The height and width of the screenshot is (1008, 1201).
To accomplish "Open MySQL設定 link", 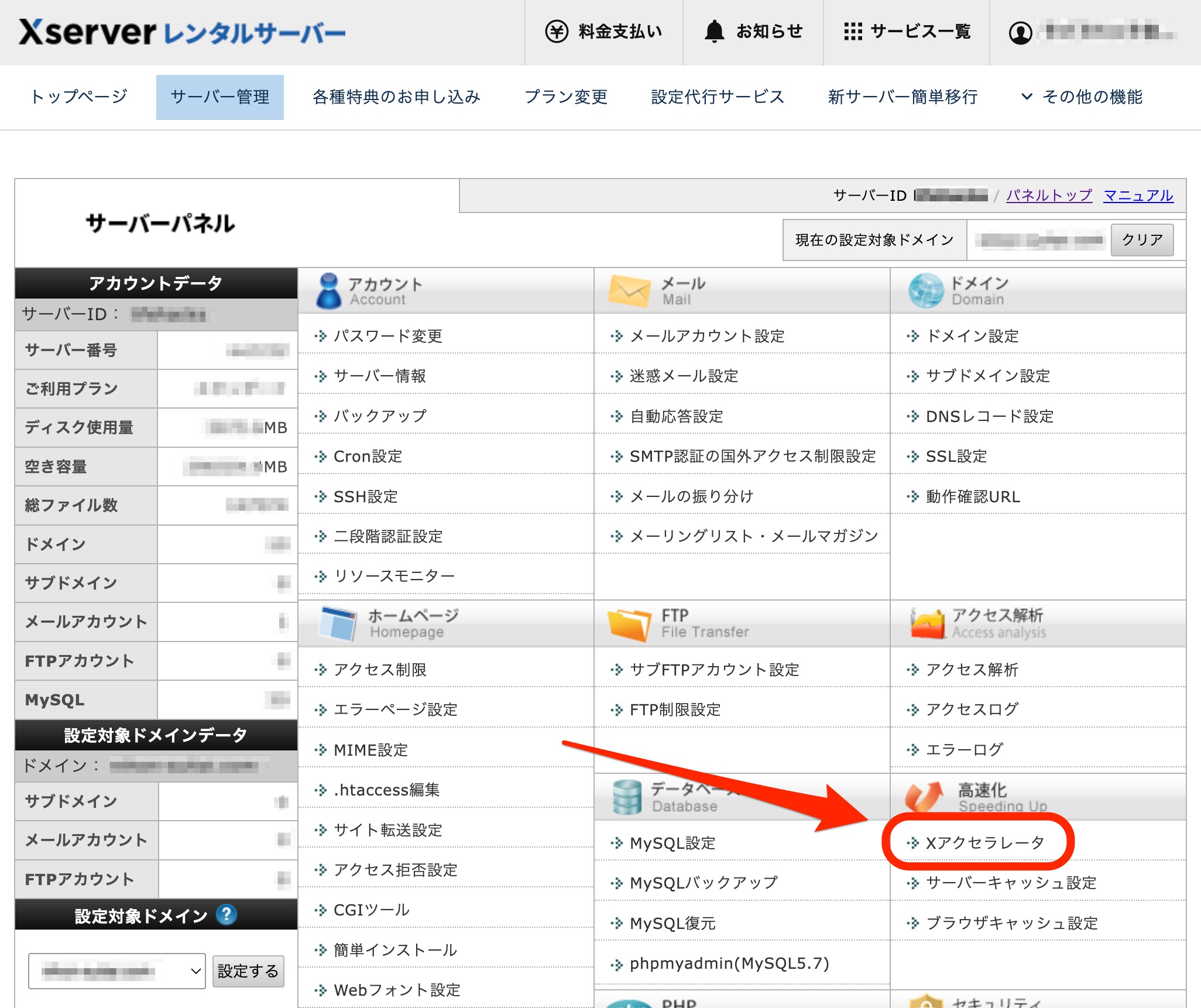I will click(x=672, y=843).
